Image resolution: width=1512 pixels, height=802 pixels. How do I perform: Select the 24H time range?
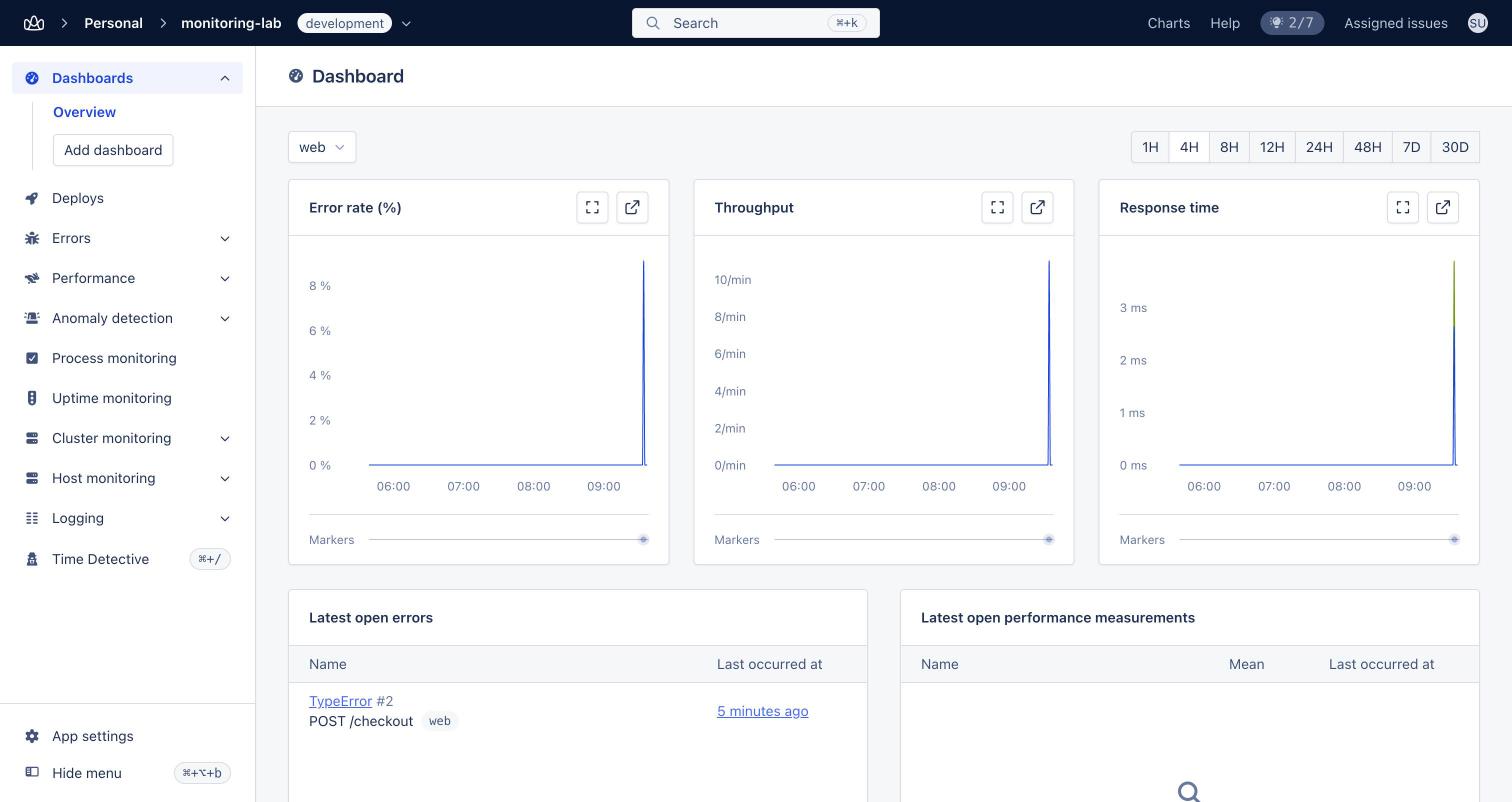pyautogui.click(x=1319, y=147)
